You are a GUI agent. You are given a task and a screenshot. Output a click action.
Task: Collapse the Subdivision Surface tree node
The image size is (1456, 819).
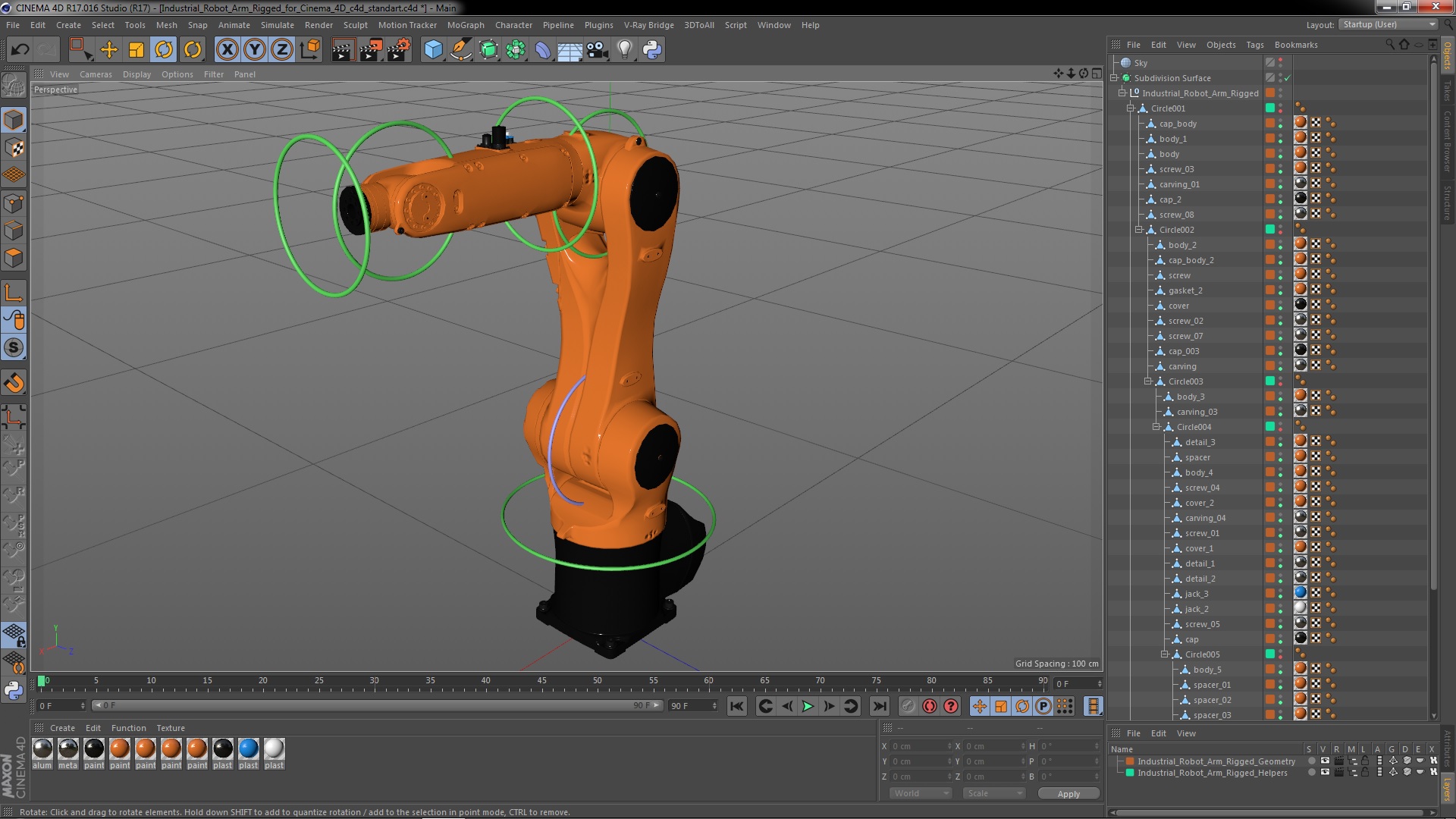point(1114,78)
